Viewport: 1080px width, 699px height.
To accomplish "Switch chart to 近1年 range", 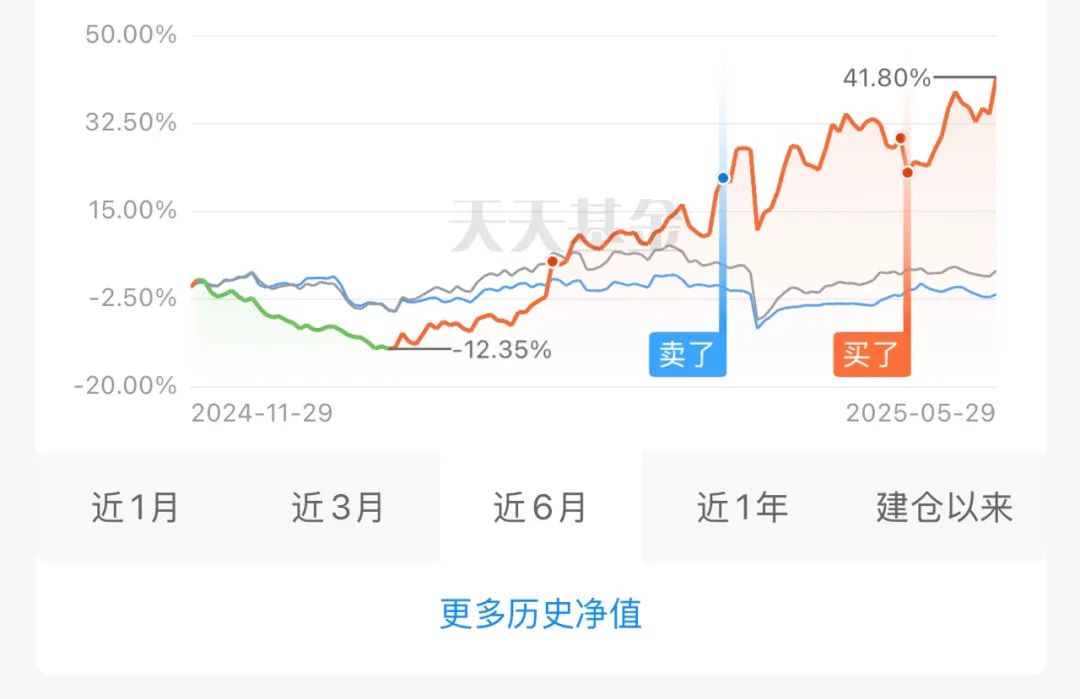I will 742,508.
